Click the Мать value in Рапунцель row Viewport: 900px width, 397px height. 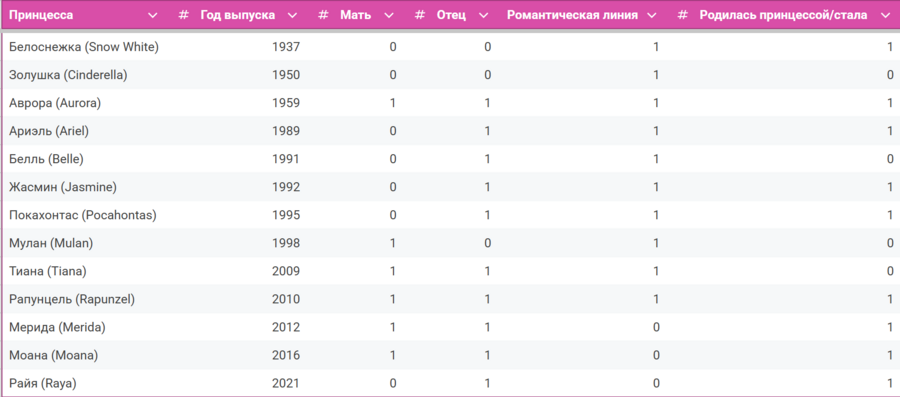pyautogui.click(x=393, y=299)
